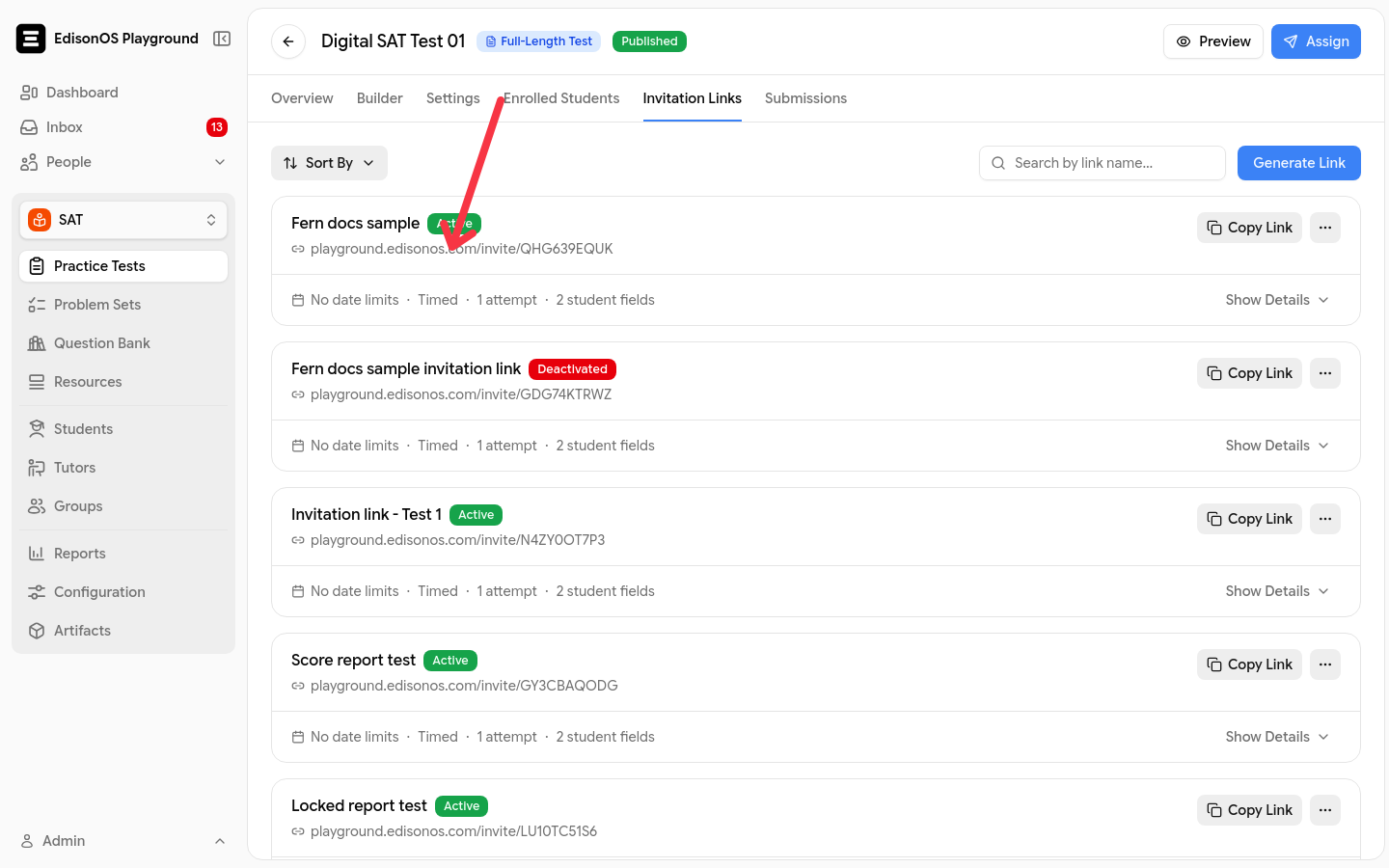Viewport: 1389px width, 868px height.
Task: Show Details for Score report test
Action: click(x=1277, y=737)
